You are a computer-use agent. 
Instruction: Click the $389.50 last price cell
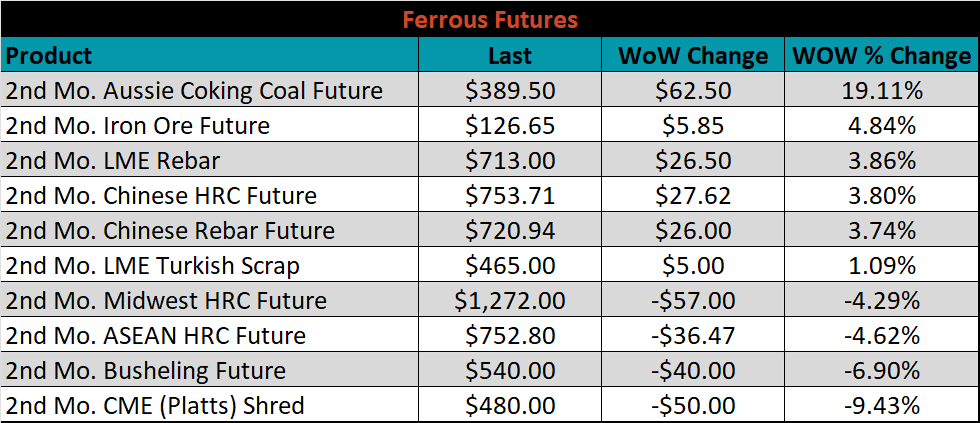click(x=510, y=90)
